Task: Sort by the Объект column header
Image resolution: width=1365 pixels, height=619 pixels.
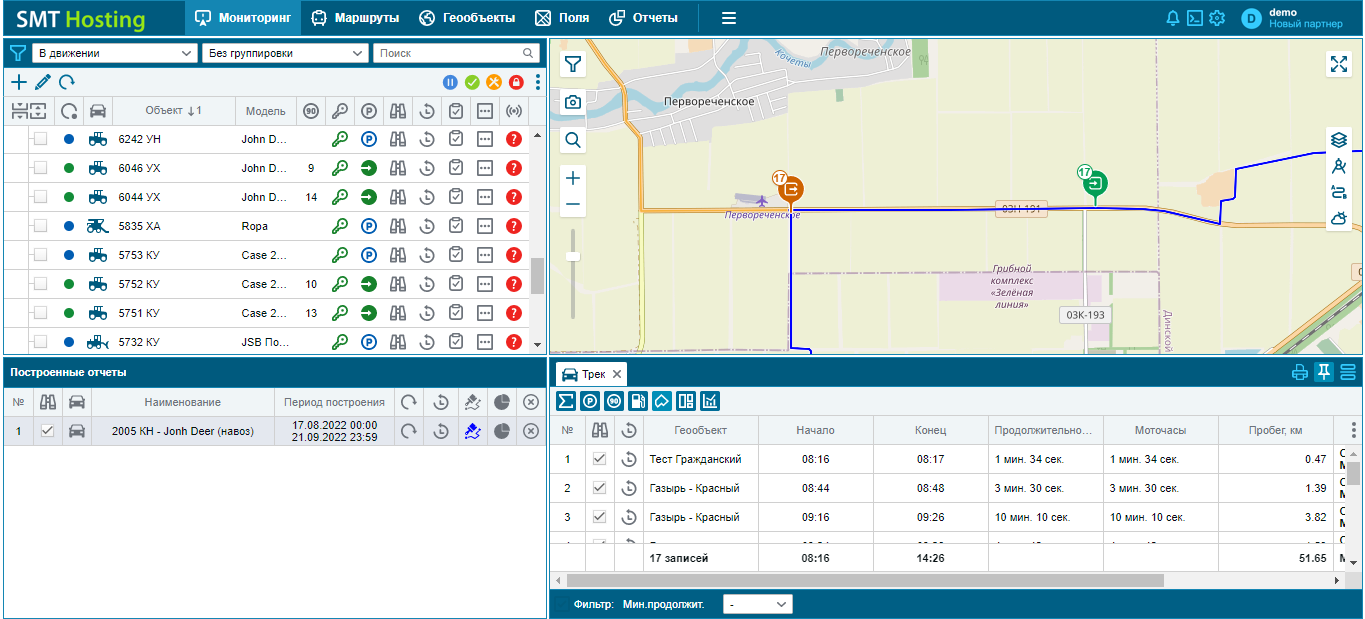Action: pos(173,111)
